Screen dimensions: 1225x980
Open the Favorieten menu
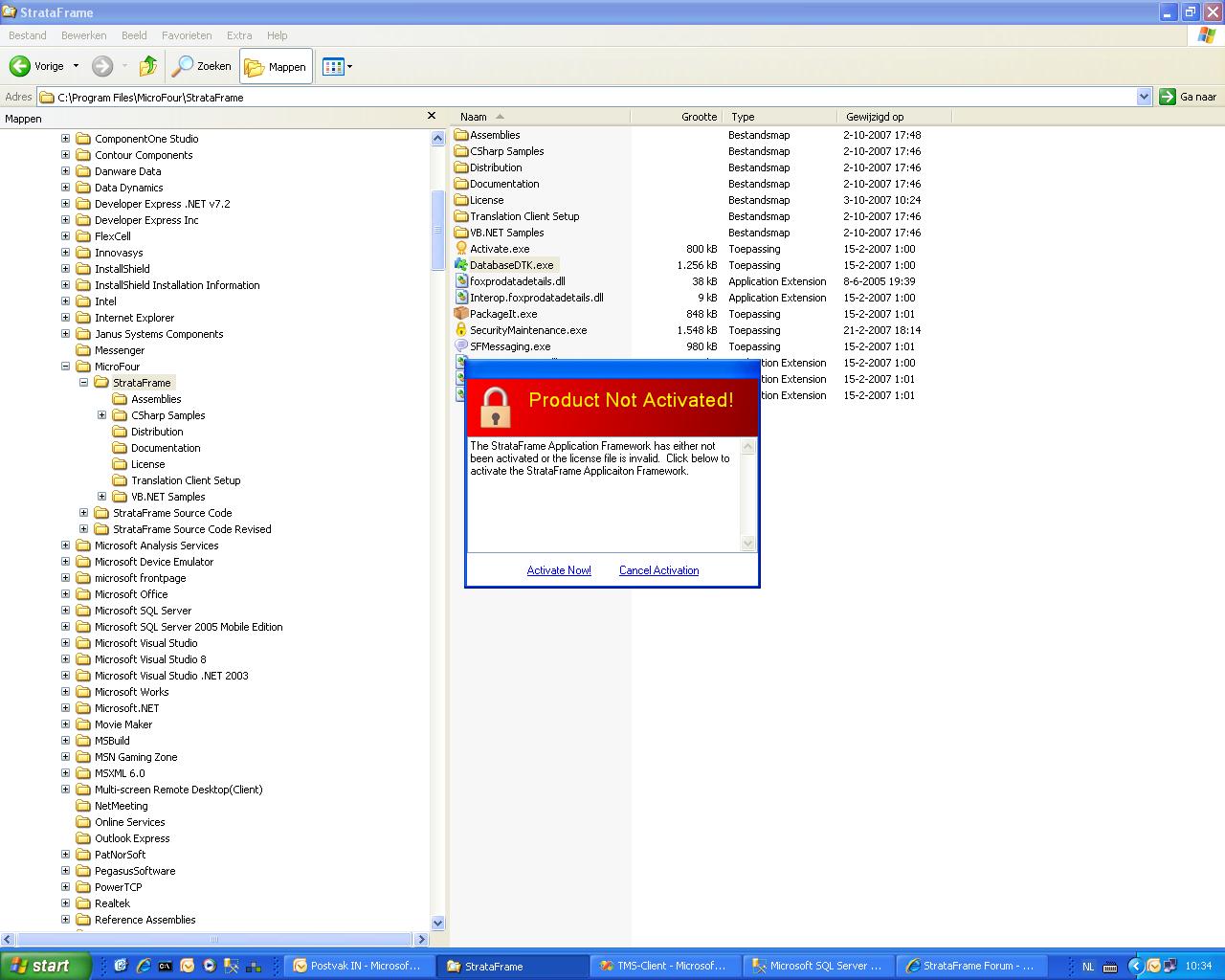coord(187,35)
